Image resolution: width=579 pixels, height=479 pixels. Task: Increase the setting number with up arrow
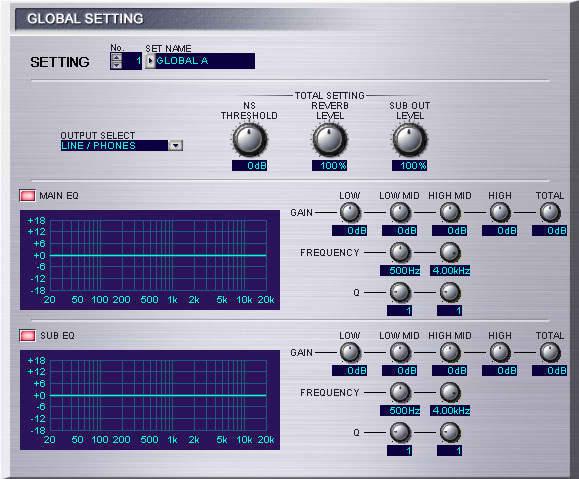point(116,57)
